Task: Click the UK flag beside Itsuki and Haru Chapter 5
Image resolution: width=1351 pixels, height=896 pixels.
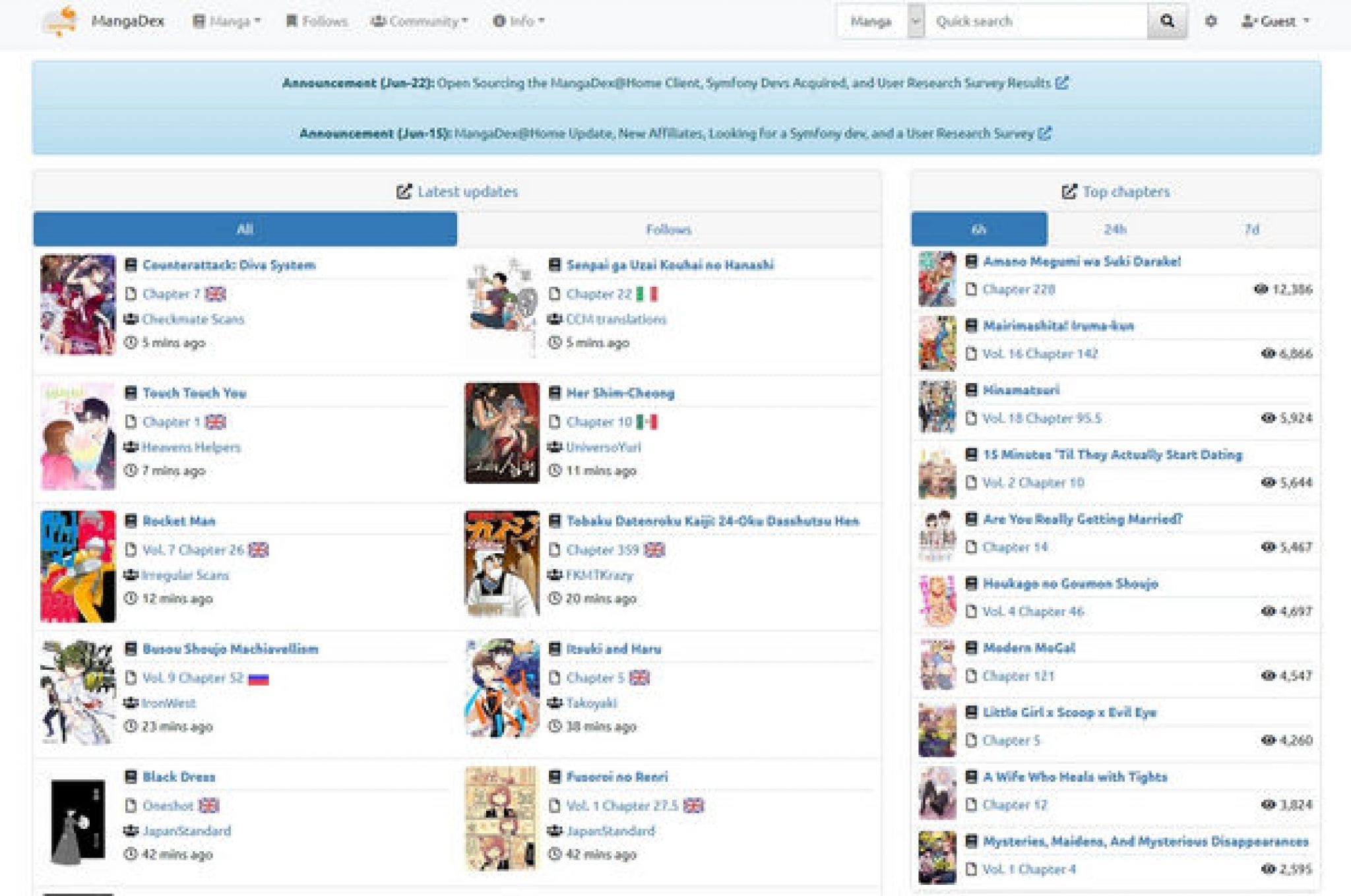Action: pos(639,678)
